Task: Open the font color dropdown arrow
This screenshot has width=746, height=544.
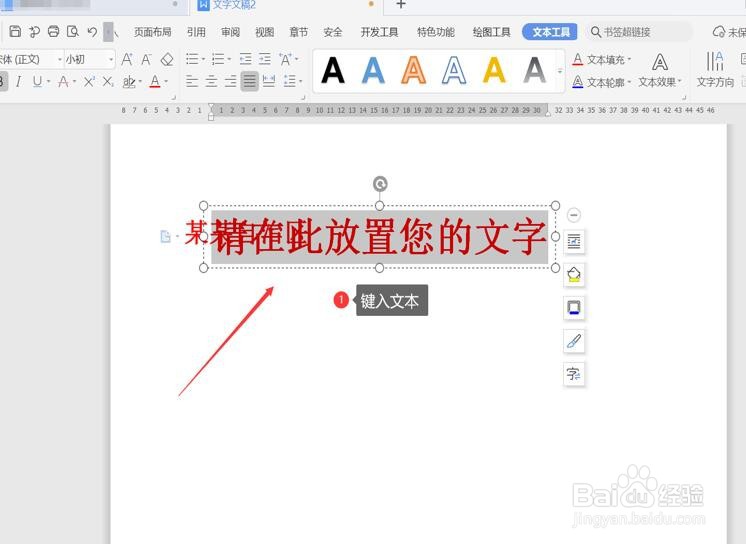Action: [166, 82]
